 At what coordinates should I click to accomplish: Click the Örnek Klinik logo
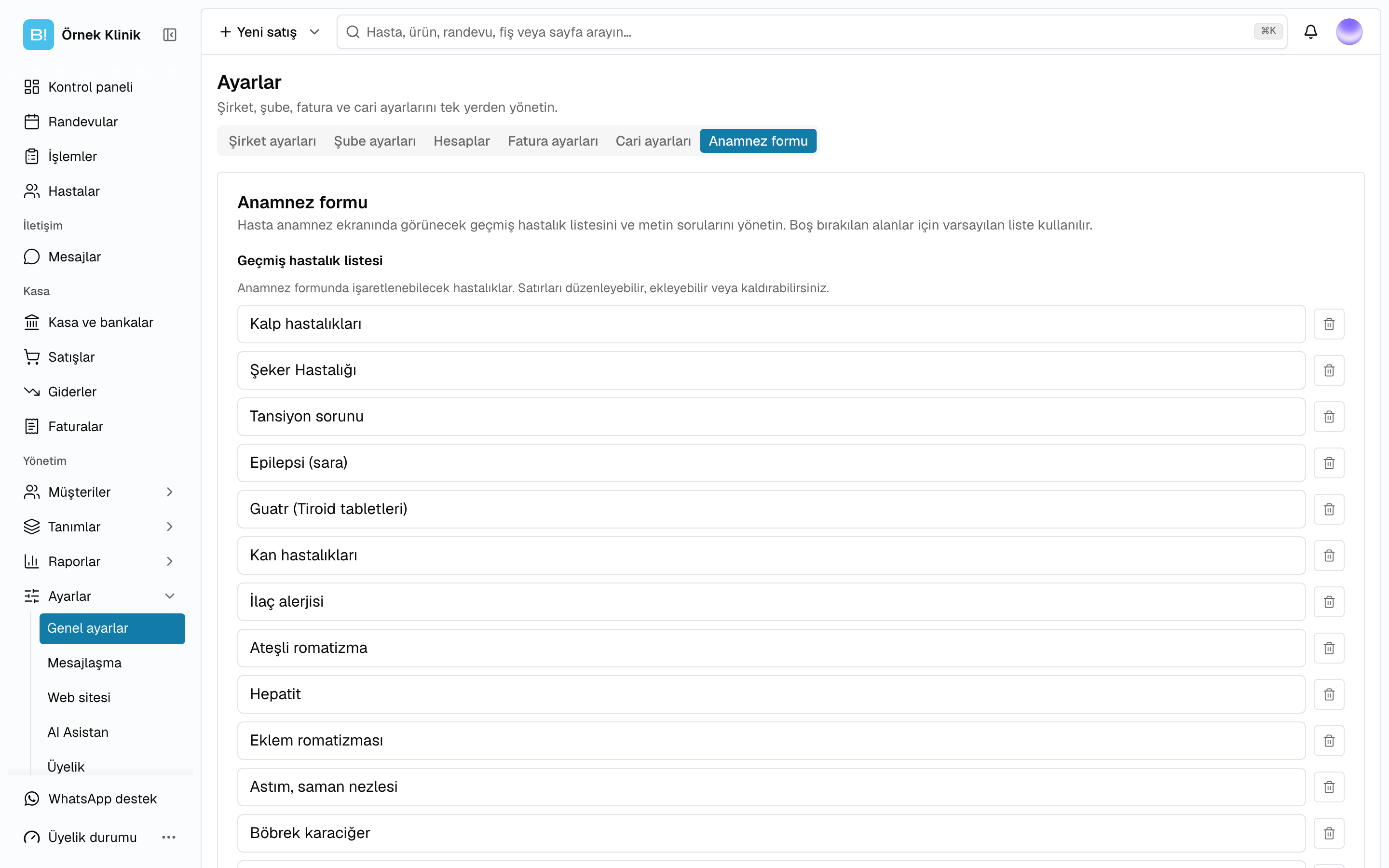[39, 34]
